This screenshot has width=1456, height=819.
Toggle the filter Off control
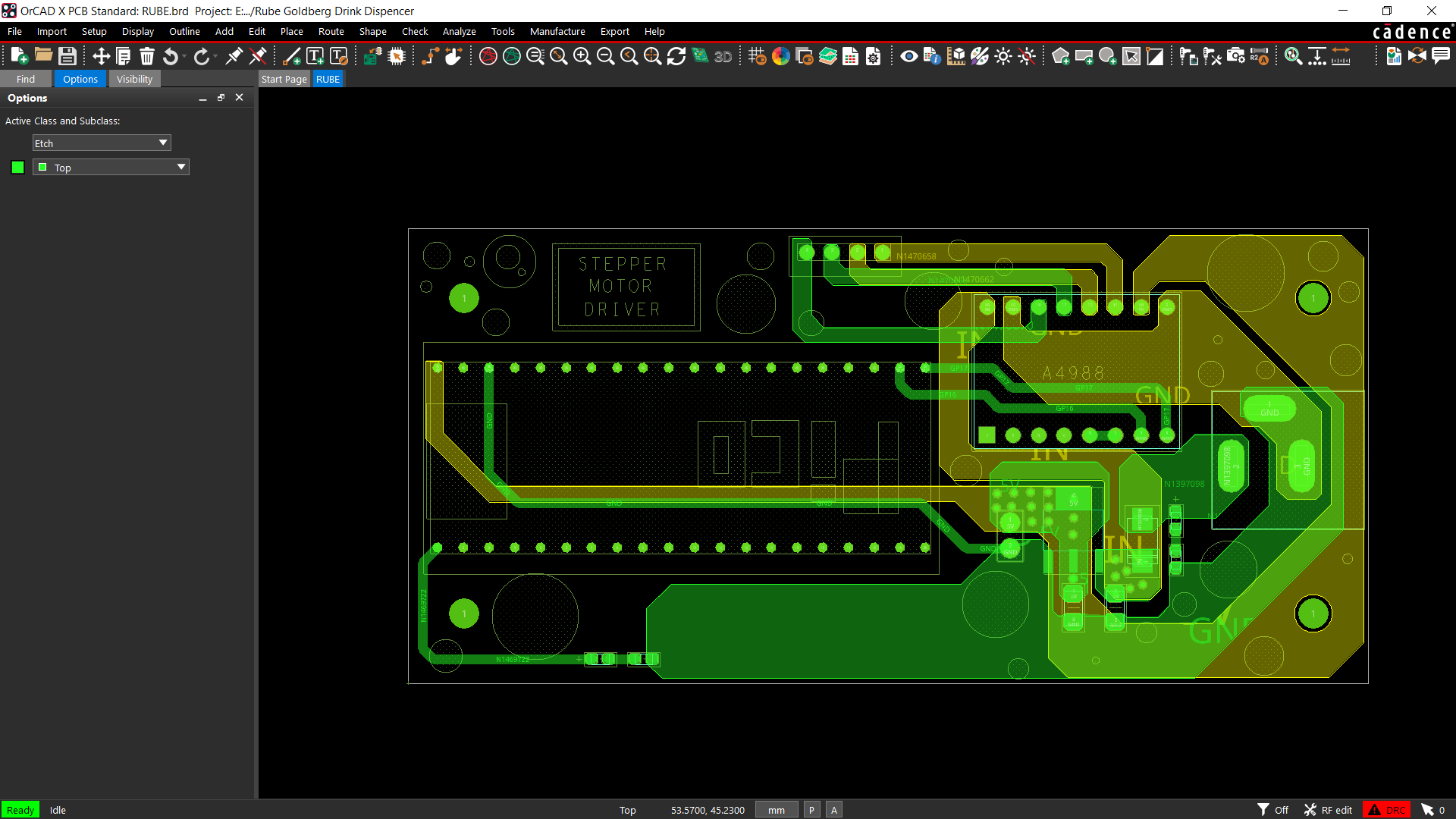(x=1273, y=810)
